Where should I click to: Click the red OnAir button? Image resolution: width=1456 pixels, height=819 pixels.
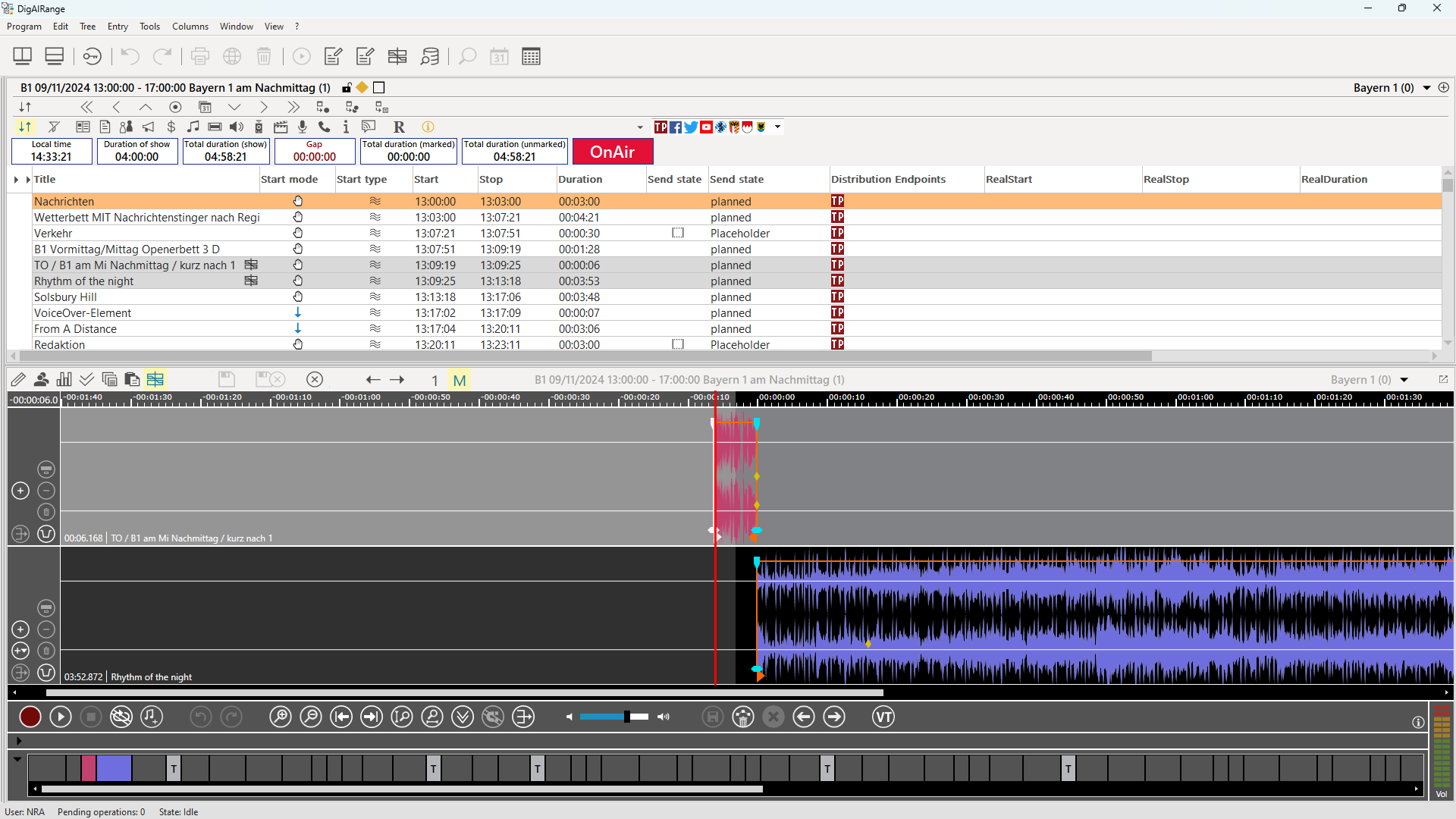pos(612,152)
